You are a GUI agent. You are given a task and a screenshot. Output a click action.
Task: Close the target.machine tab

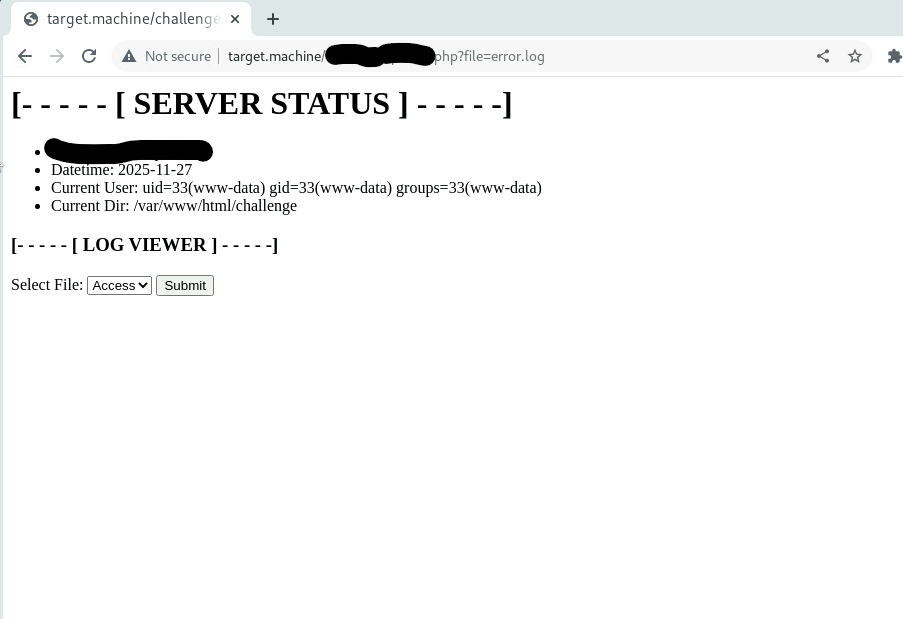pyautogui.click(x=234, y=19)
